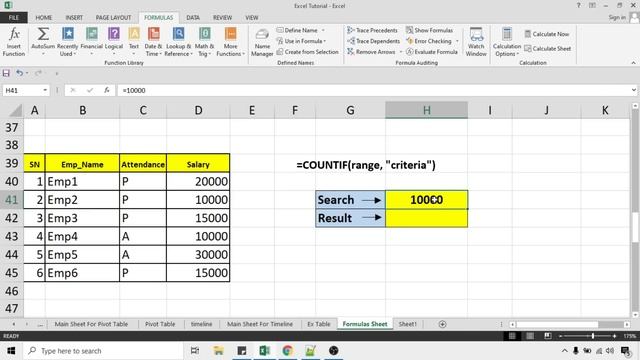Adjust the zoom slider handle
This screenshot has height=360, width=640.
pos(593,336)
